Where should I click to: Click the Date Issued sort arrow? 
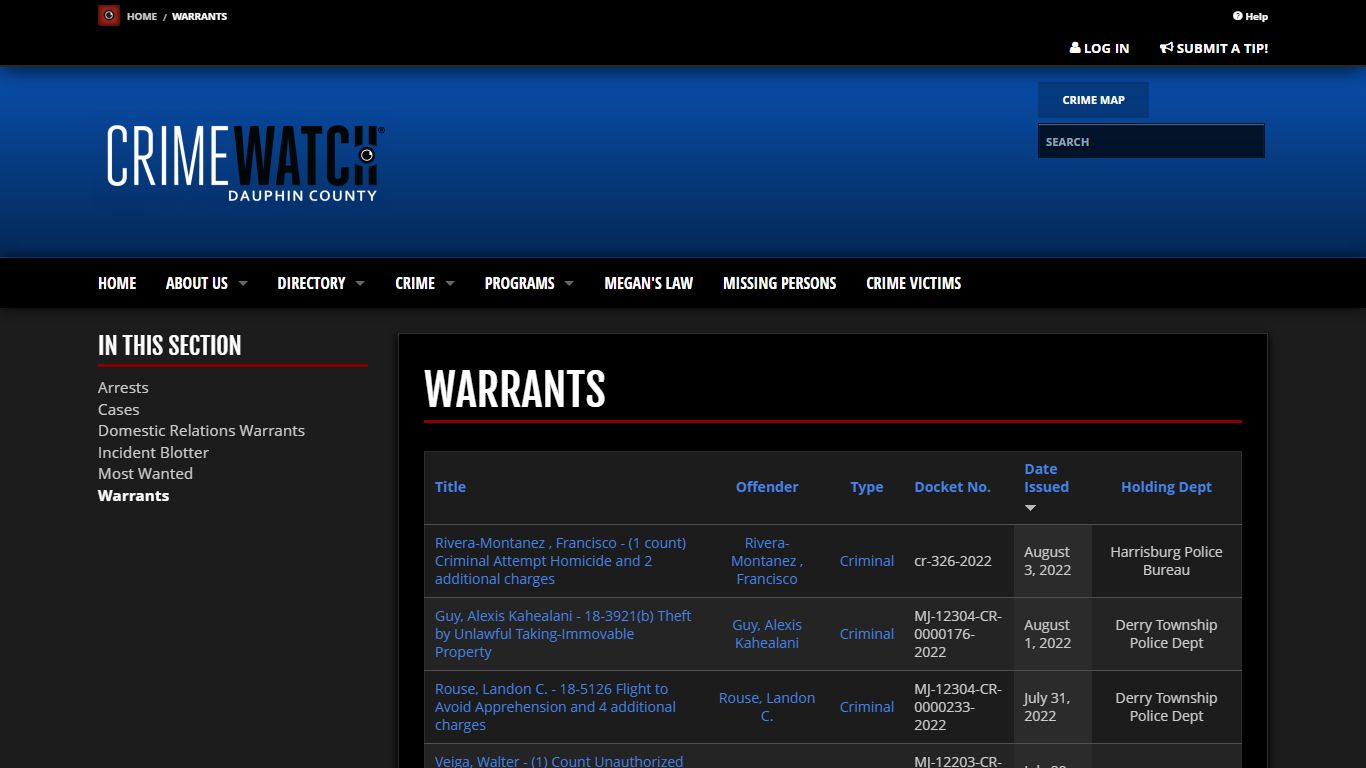pos(1030,508)
